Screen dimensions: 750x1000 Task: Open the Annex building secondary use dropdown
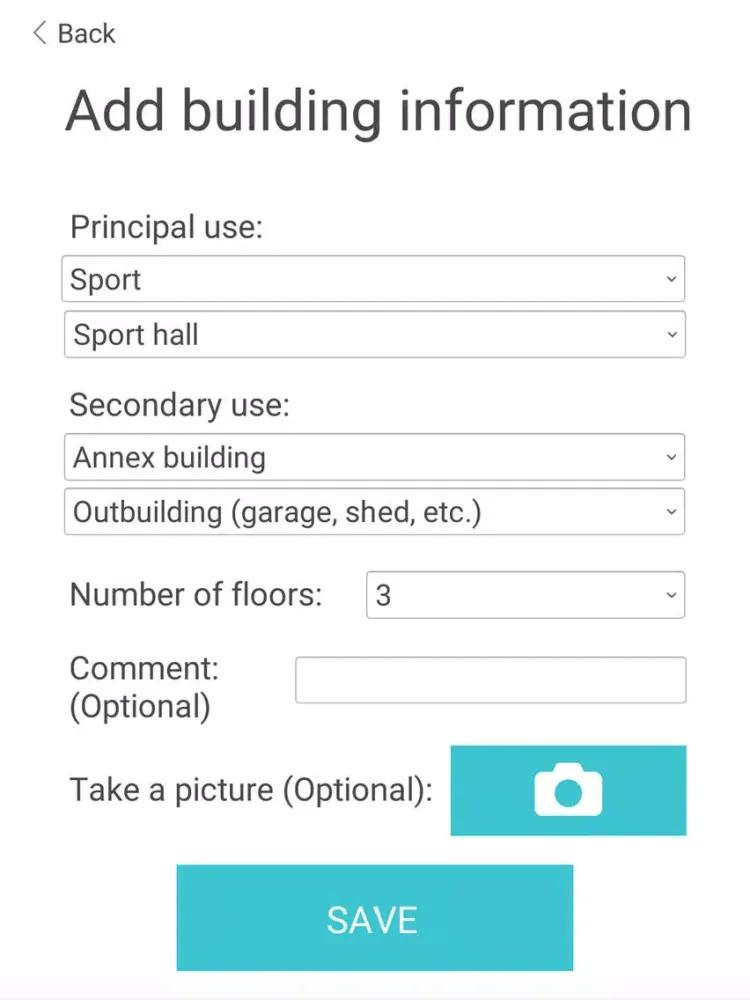point(374,457)
